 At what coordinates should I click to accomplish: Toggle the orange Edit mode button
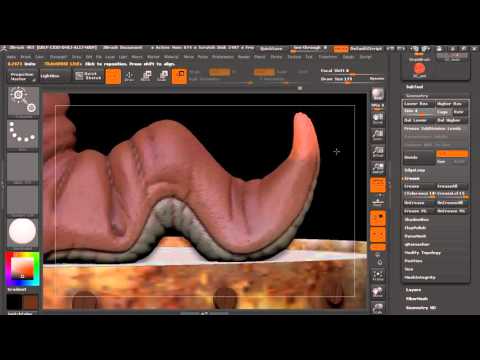(x=113, y=76)
